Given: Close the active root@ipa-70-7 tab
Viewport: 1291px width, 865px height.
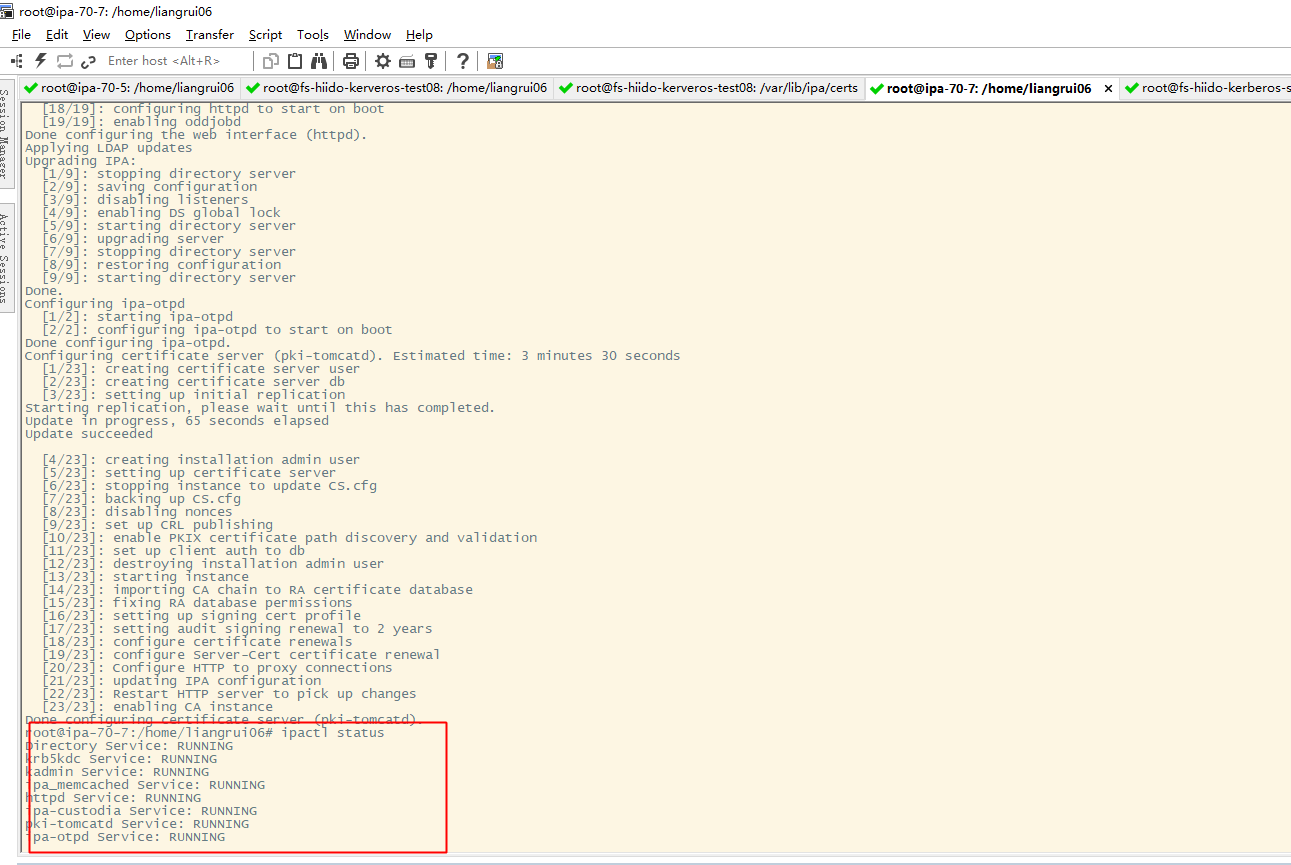Looking at the screenshot, I should (1107, 88).
